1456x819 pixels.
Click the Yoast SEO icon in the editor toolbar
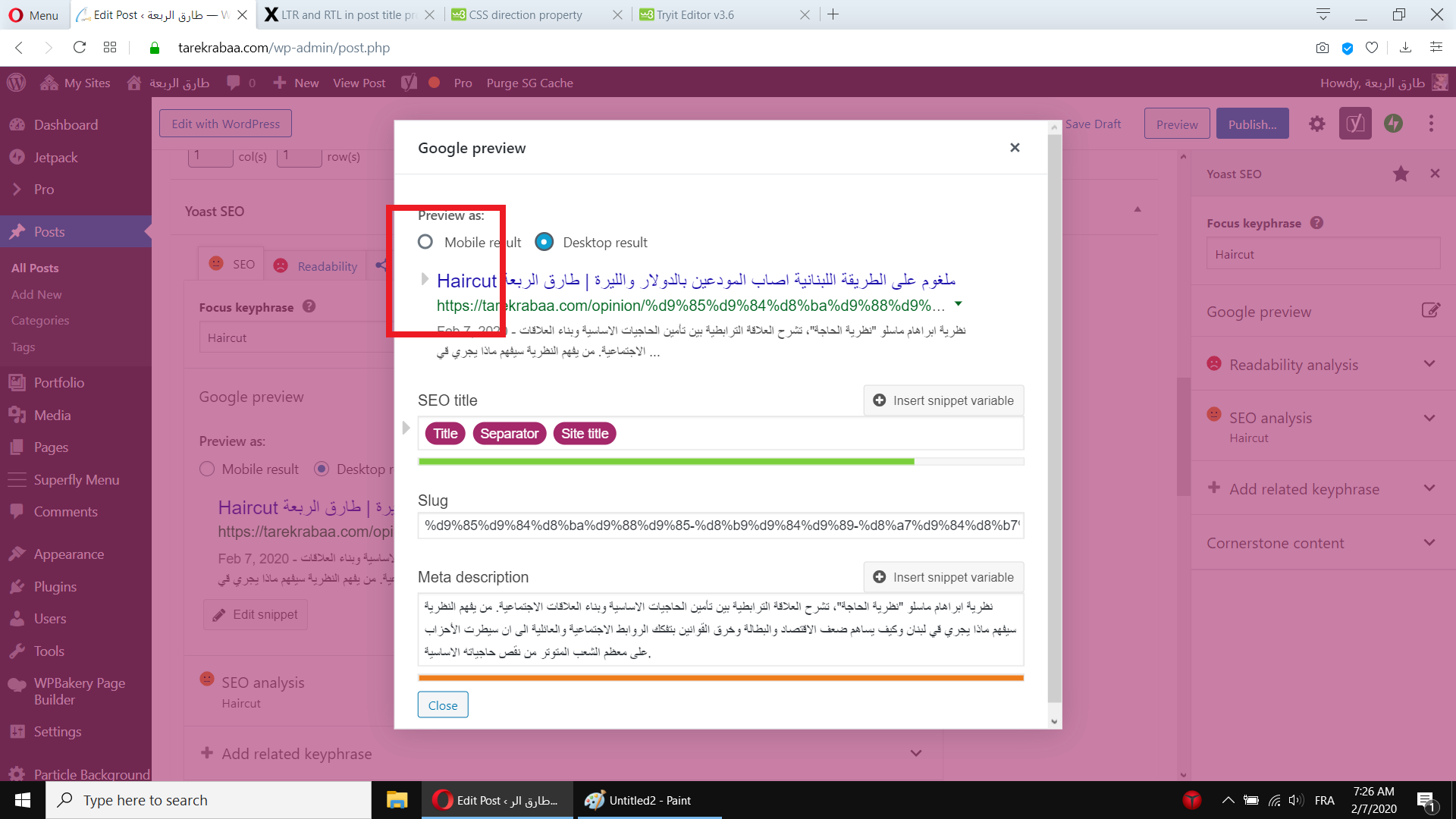click(1355, 124)
